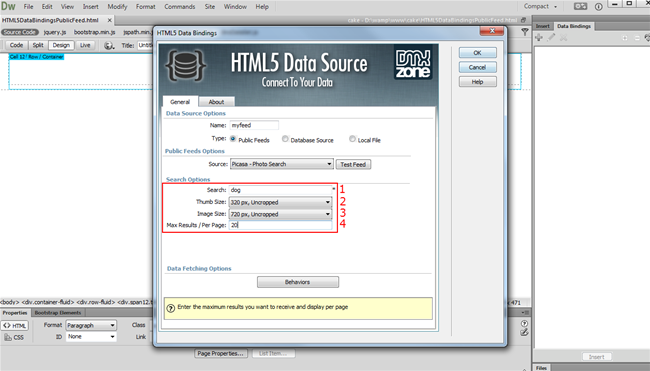Open the Commands menu
The image size is (650, 371).
[x=179, y=7]
